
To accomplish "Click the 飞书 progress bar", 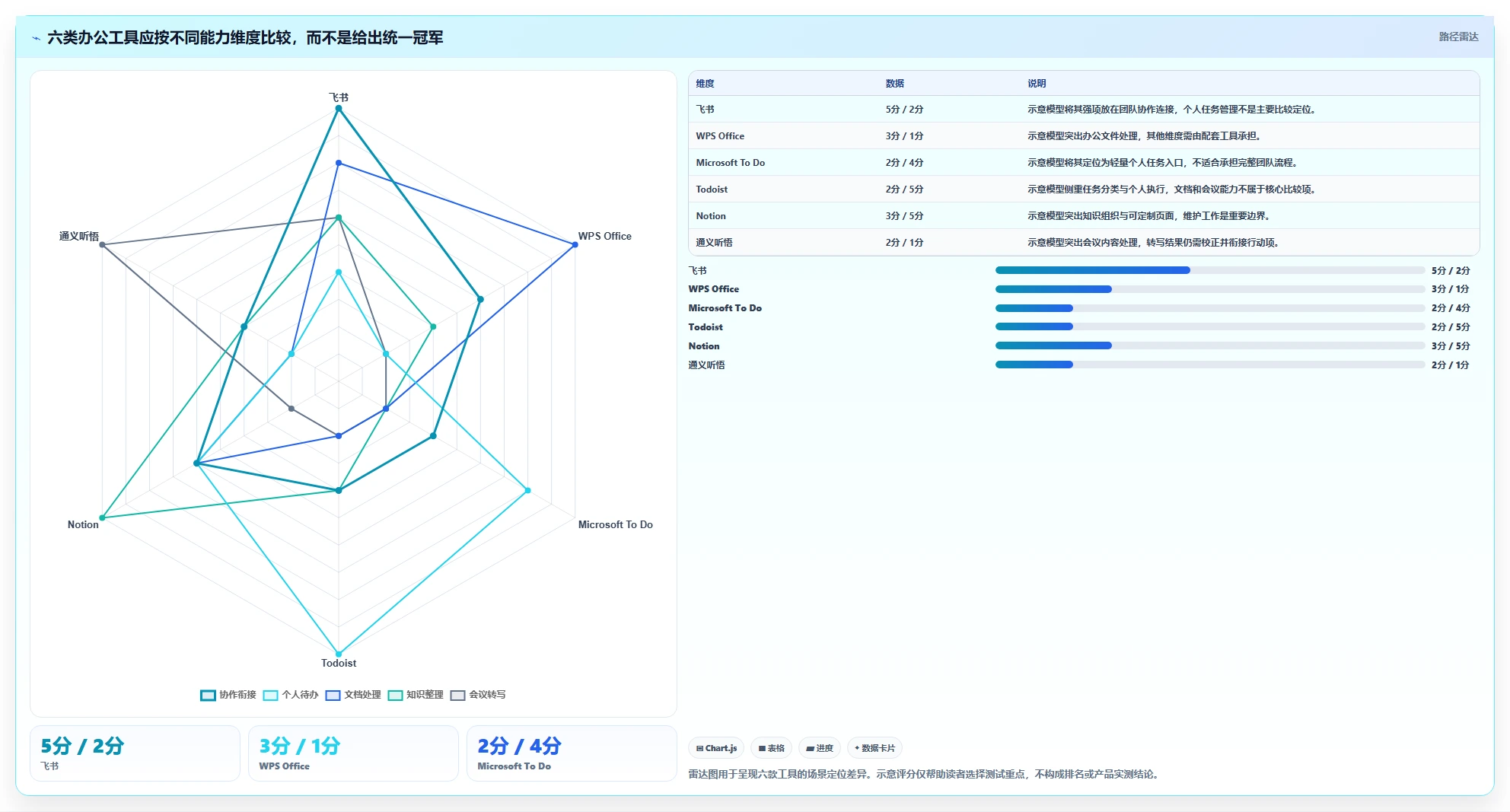I will coord(1210,270).
